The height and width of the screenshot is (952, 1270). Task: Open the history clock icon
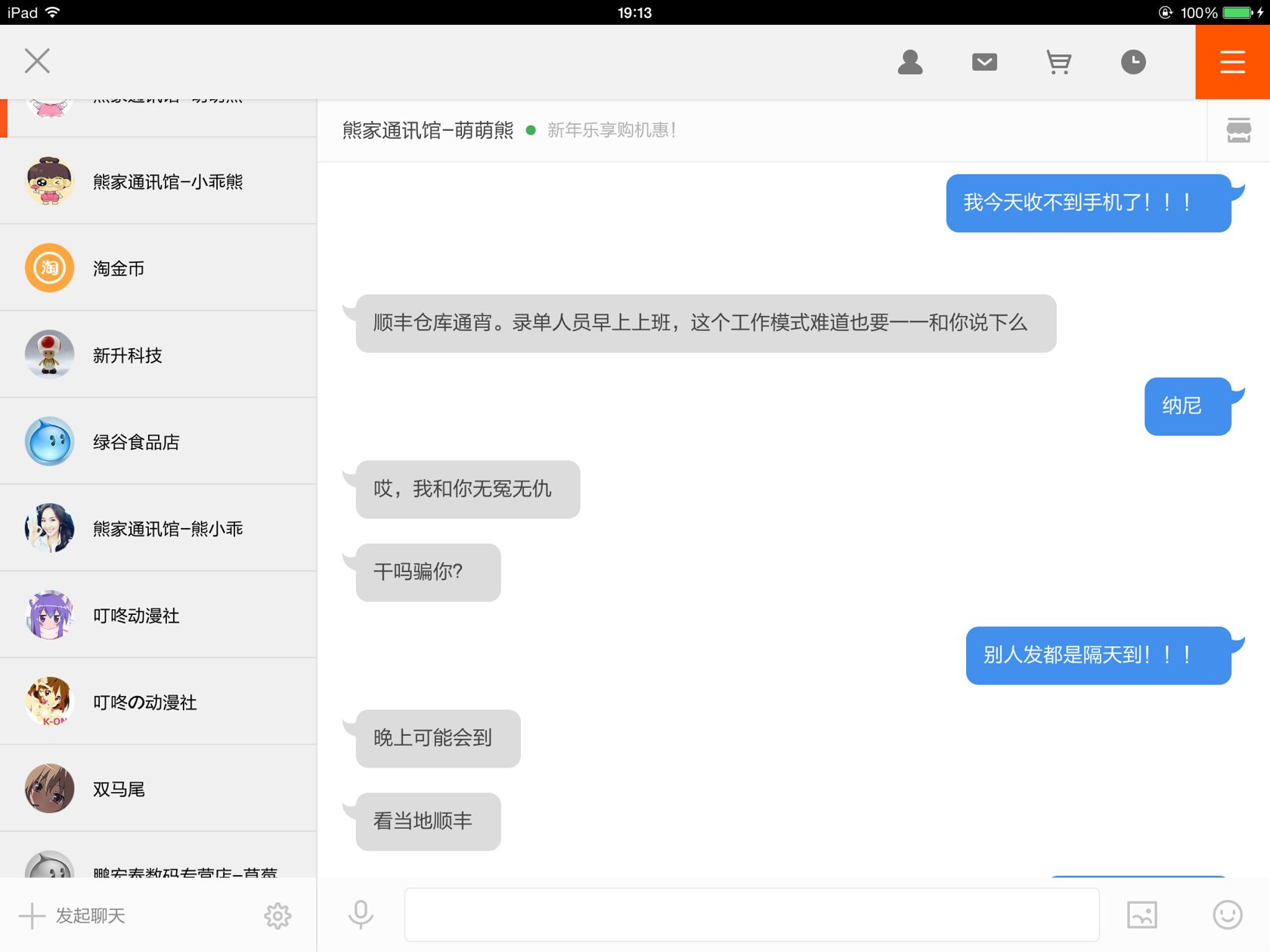pos(1133,62)
